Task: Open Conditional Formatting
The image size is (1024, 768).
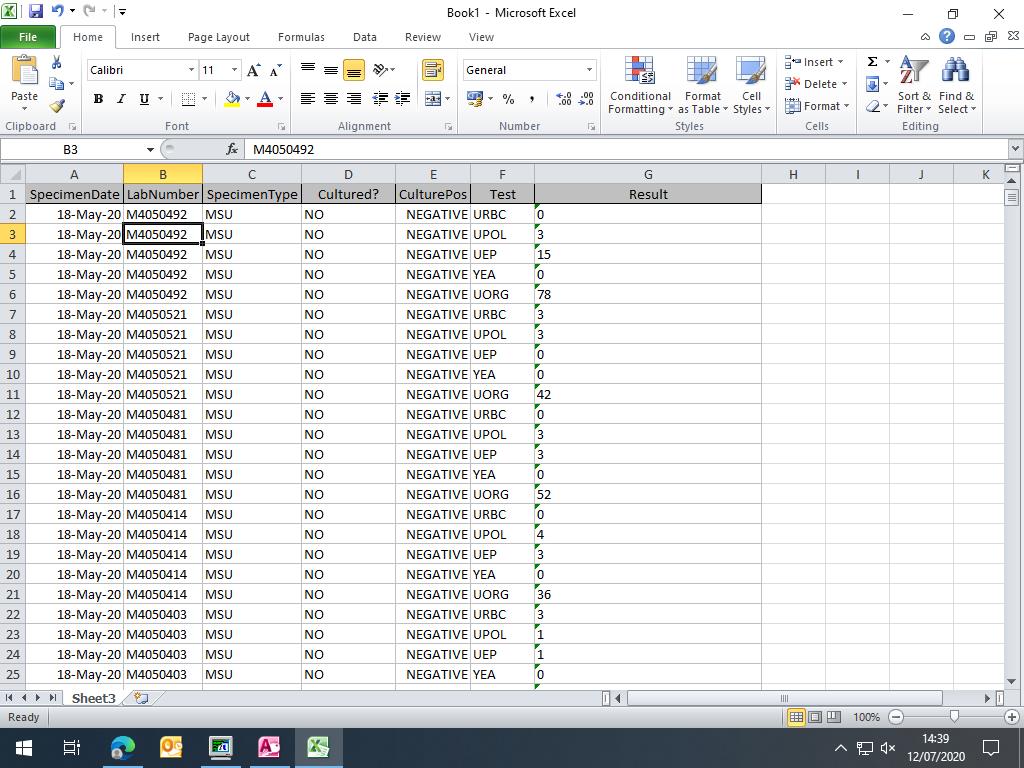Action: (640, 85)
